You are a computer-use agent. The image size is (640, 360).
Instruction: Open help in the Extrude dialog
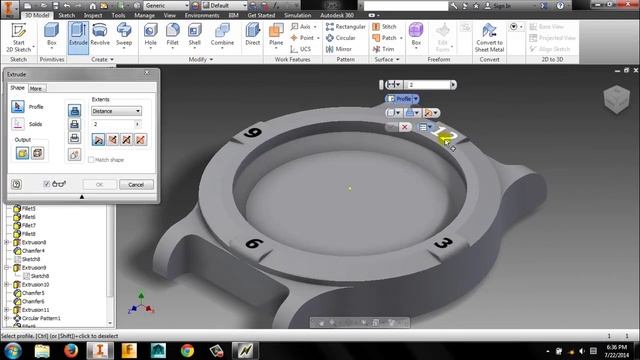pyautogui.click(x=16, y=184)
